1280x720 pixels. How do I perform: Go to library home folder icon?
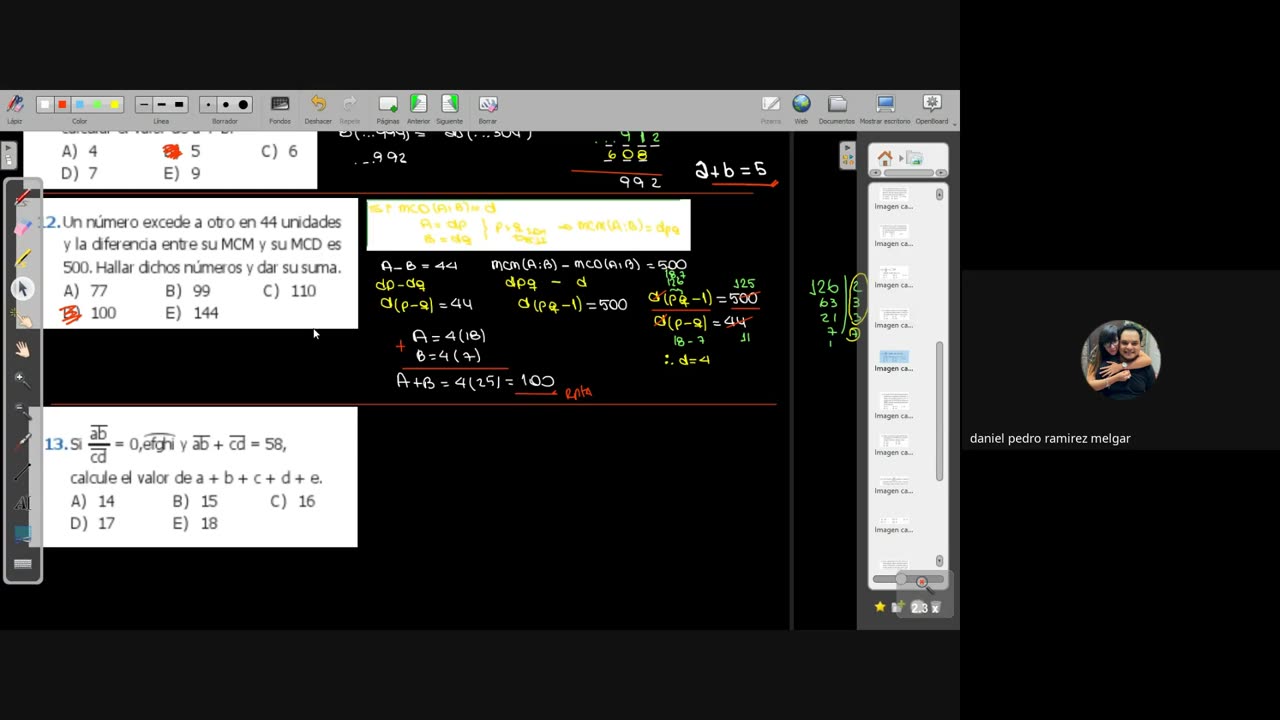click(885, 158)
